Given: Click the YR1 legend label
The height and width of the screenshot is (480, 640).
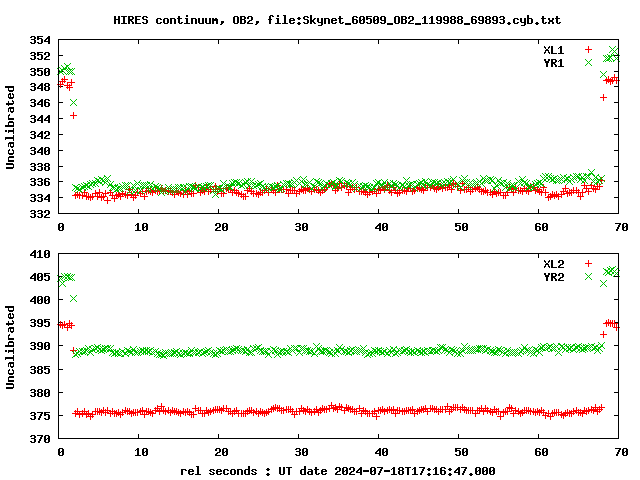Looking at the screenshot, I should coord(553,63).
